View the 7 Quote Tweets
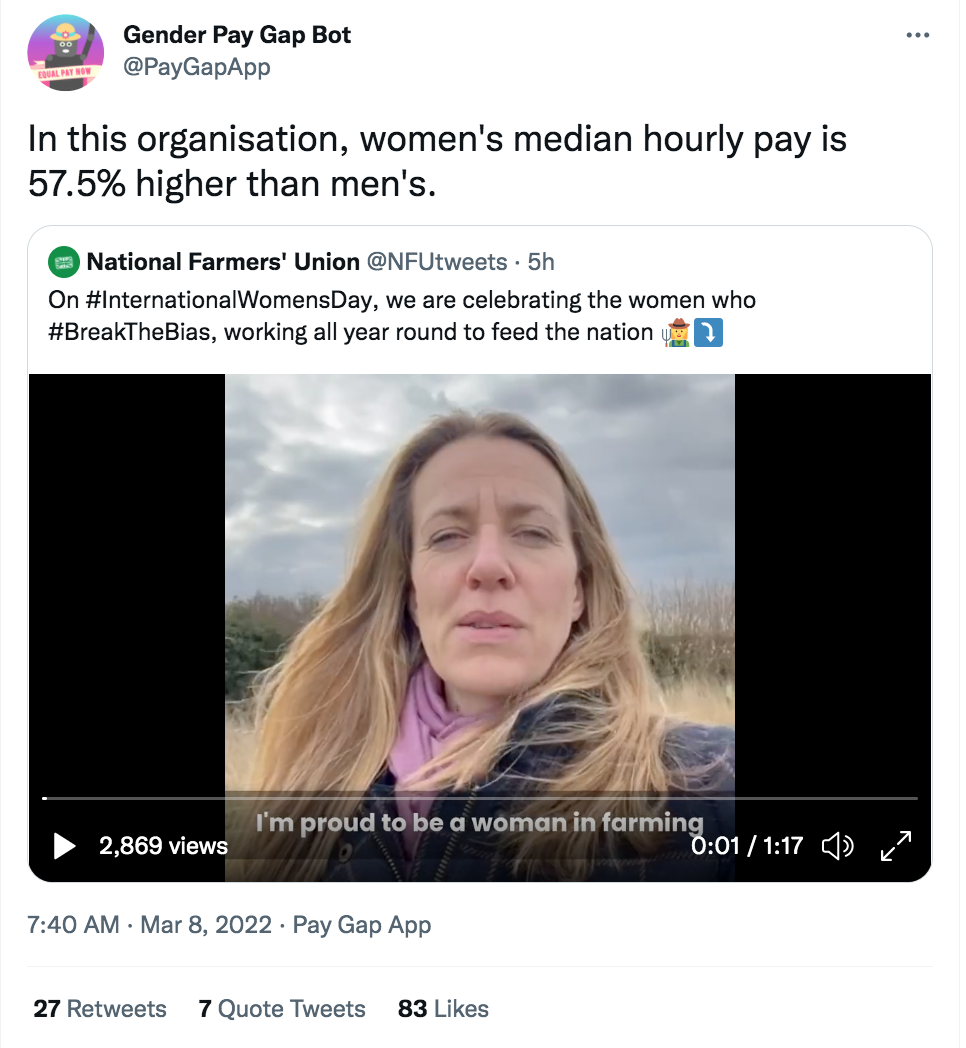The image size is (966, 1048). (282, 1008)
